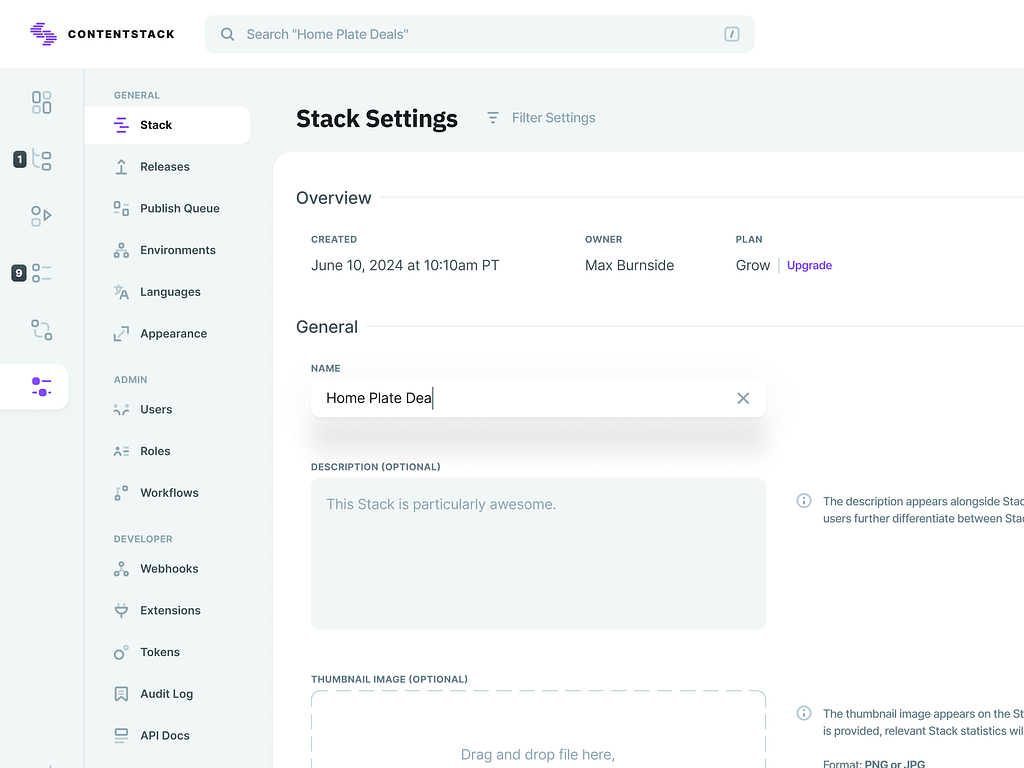Screen dimensions: 1024x768
Task: Open the Audit Log settings
Action: tap(166, 693)
